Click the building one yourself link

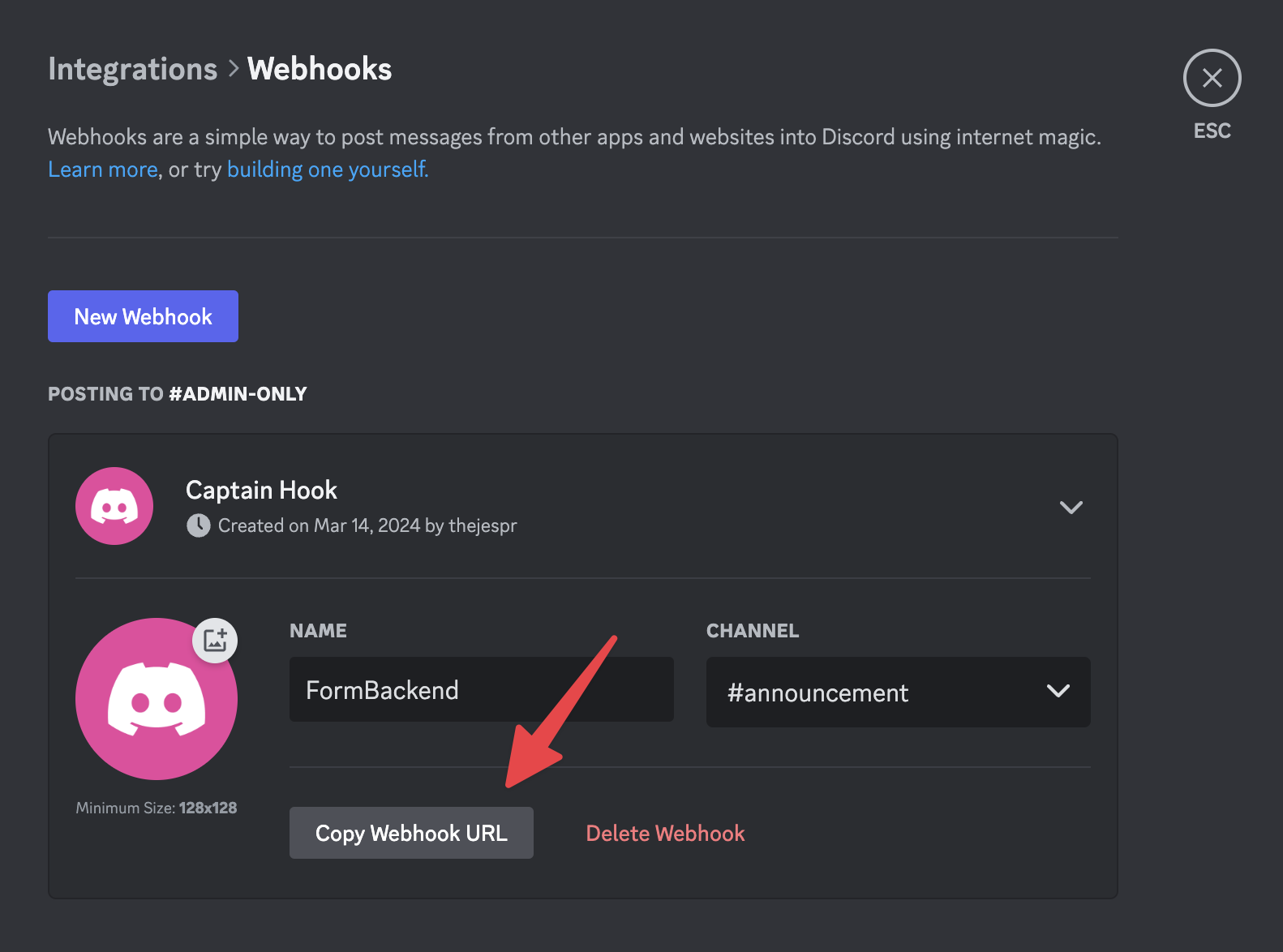coord(328,169)
